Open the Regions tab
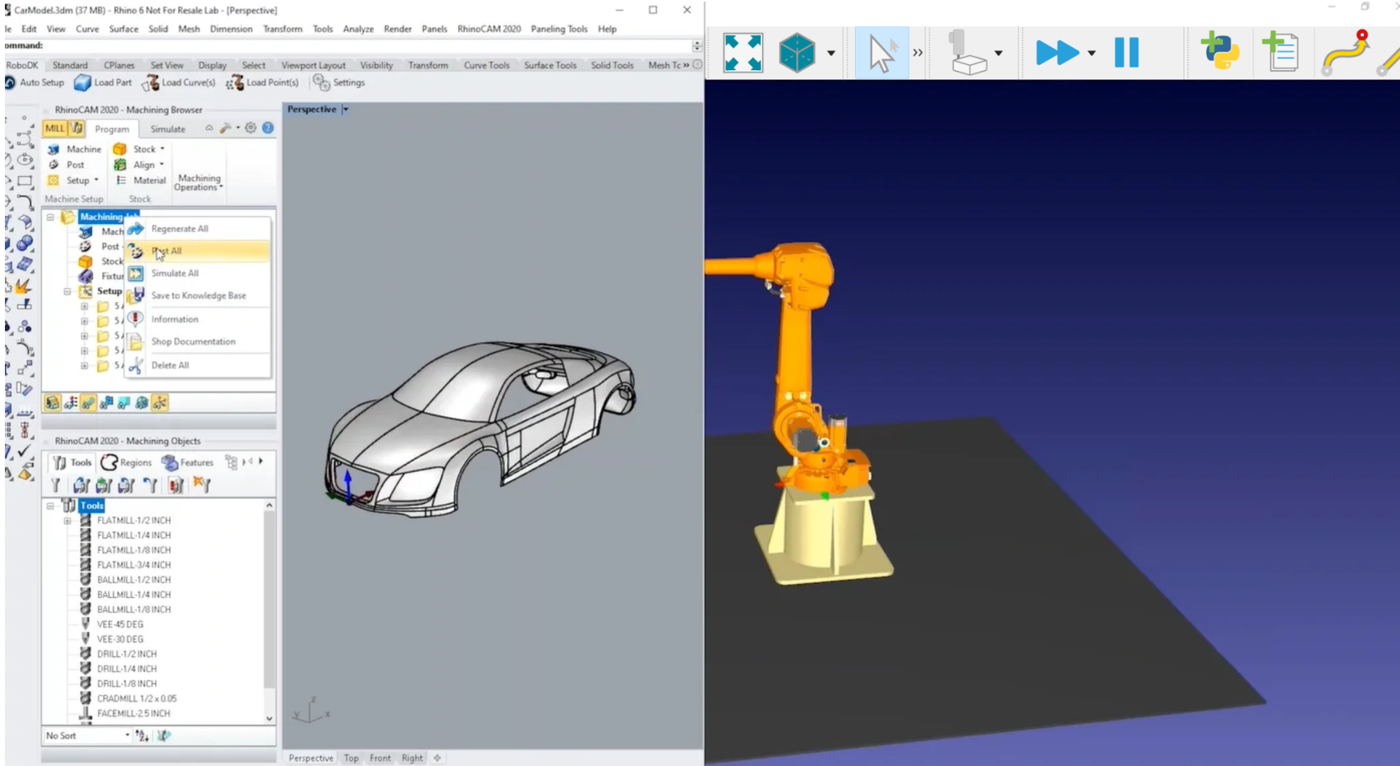1400x766 pixels. click(x=126, y=462)
